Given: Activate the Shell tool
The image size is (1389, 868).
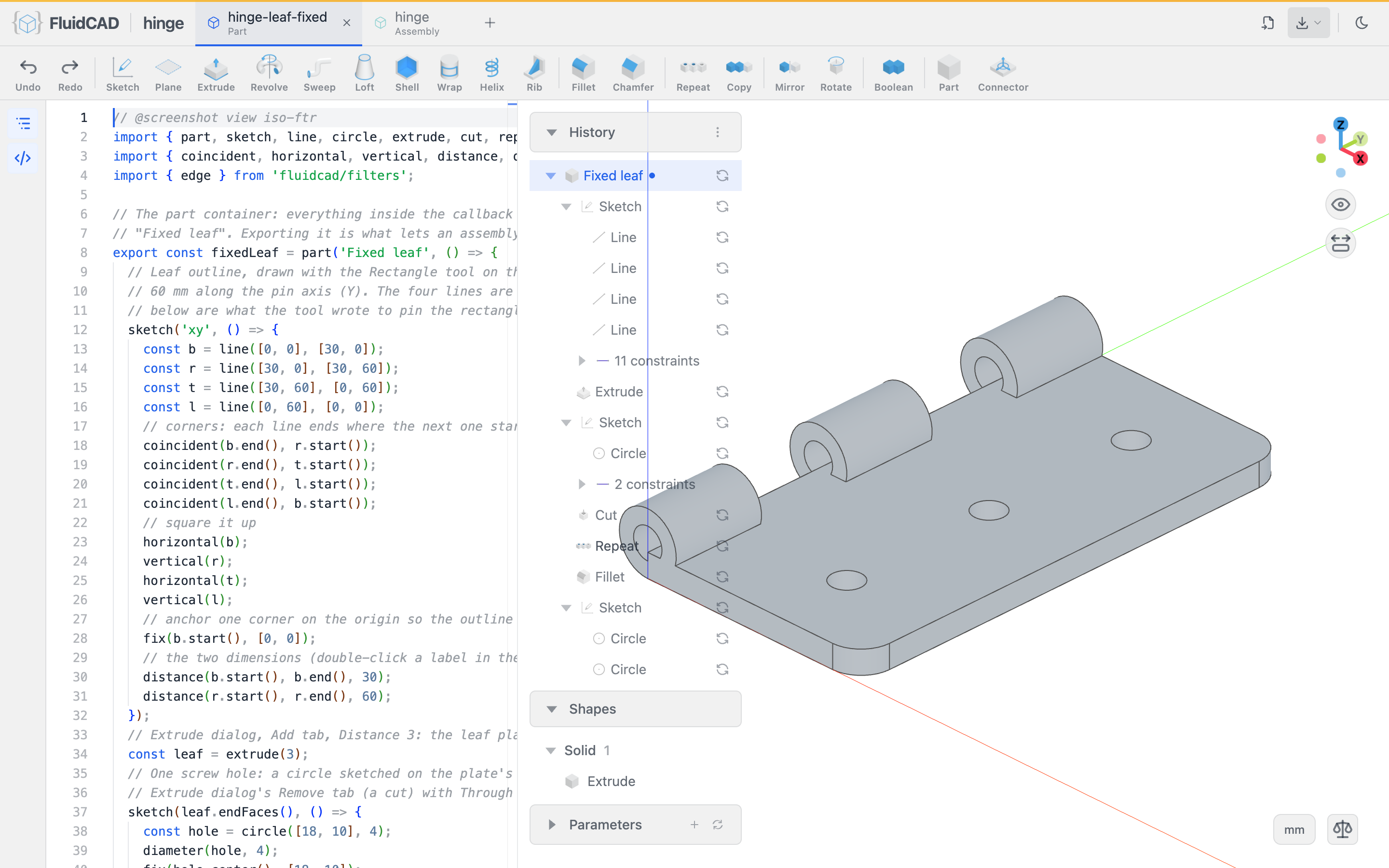Looking at the screenshot, I should (x=407, y=73).
